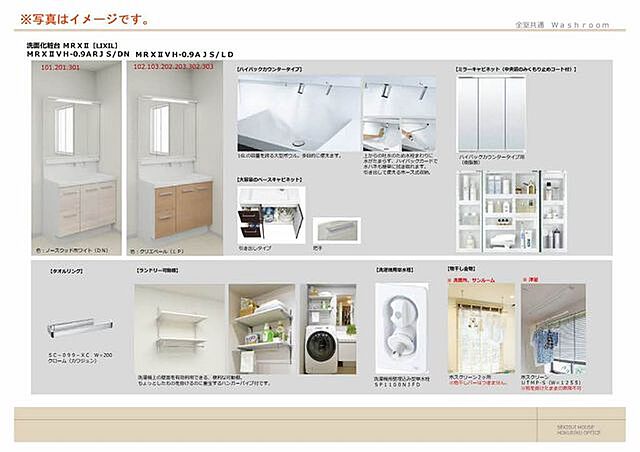The width and height of the screenshot is (640, 452).
Task: Click the 'ホスクリーン2ヶ所' caption
Action: click(x=469, y=377)
